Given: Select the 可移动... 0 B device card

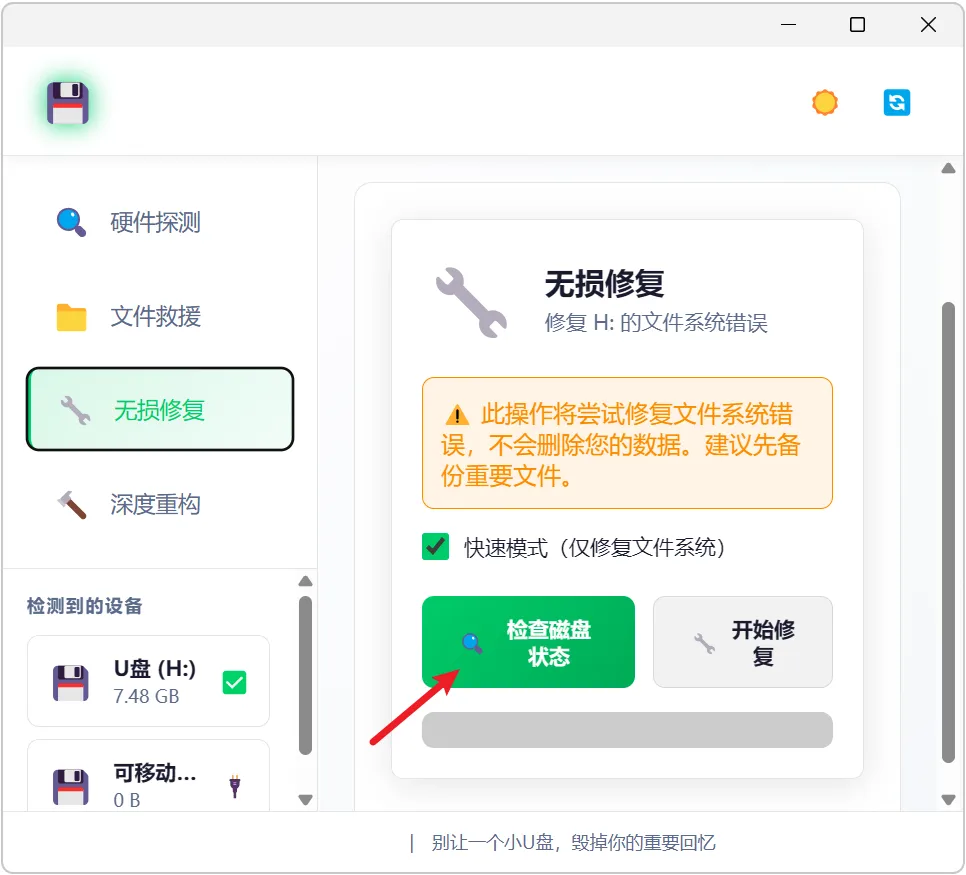Looking at the screenshot, I should click(x=148, y=776).
